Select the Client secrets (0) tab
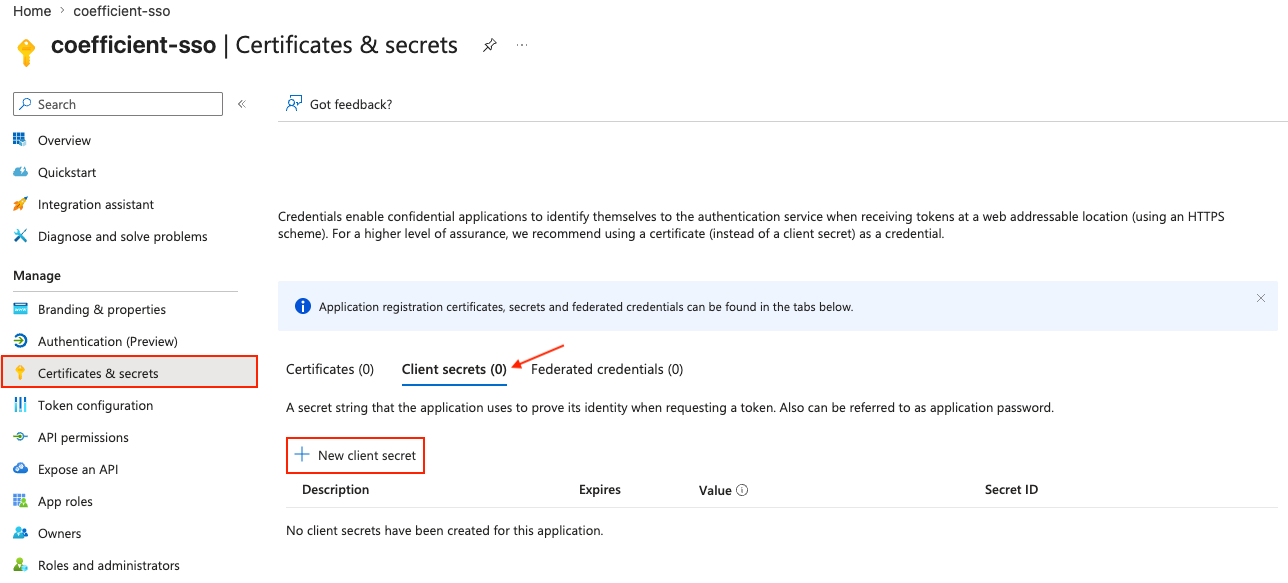1288x583 pixels. (454, 369)
